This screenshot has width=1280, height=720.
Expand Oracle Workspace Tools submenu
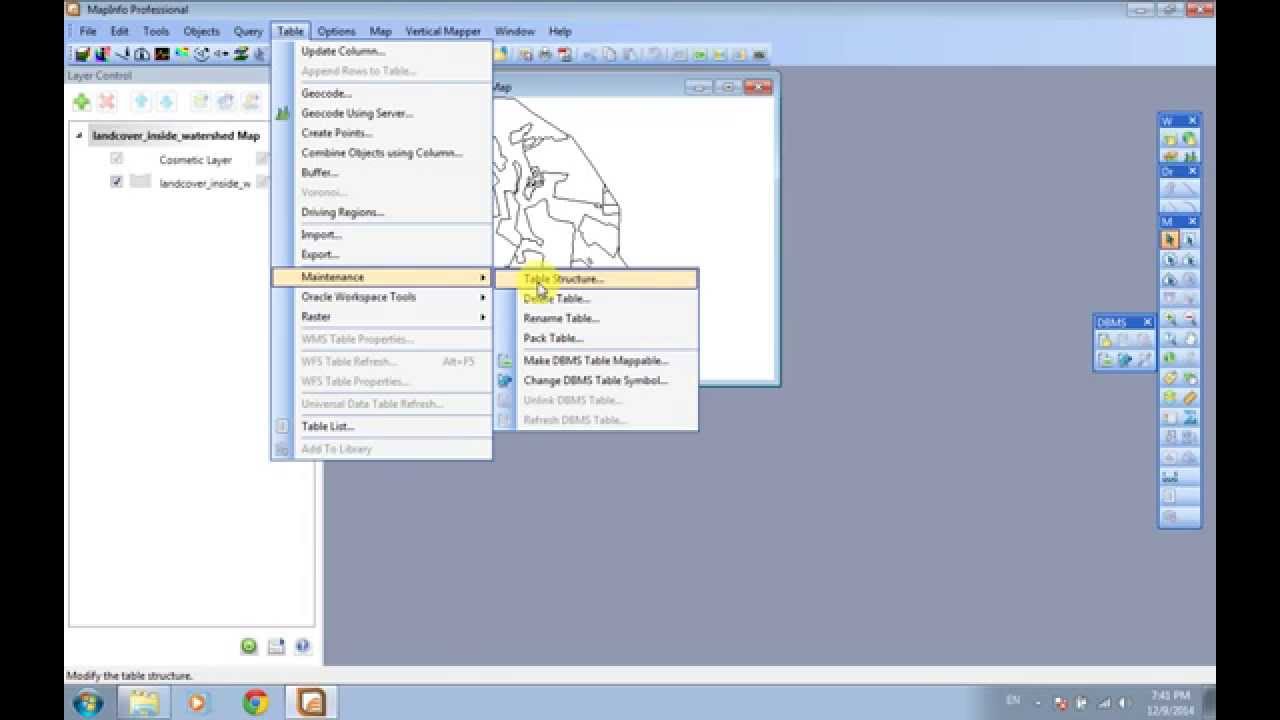(x=382, y=297)
